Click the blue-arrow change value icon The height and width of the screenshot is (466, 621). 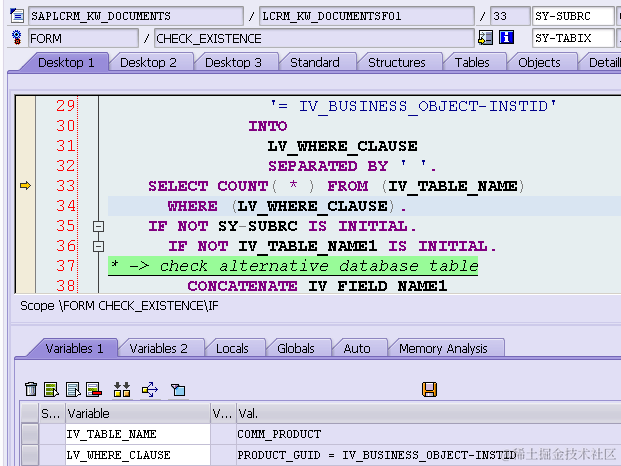[x=150, y=390]
